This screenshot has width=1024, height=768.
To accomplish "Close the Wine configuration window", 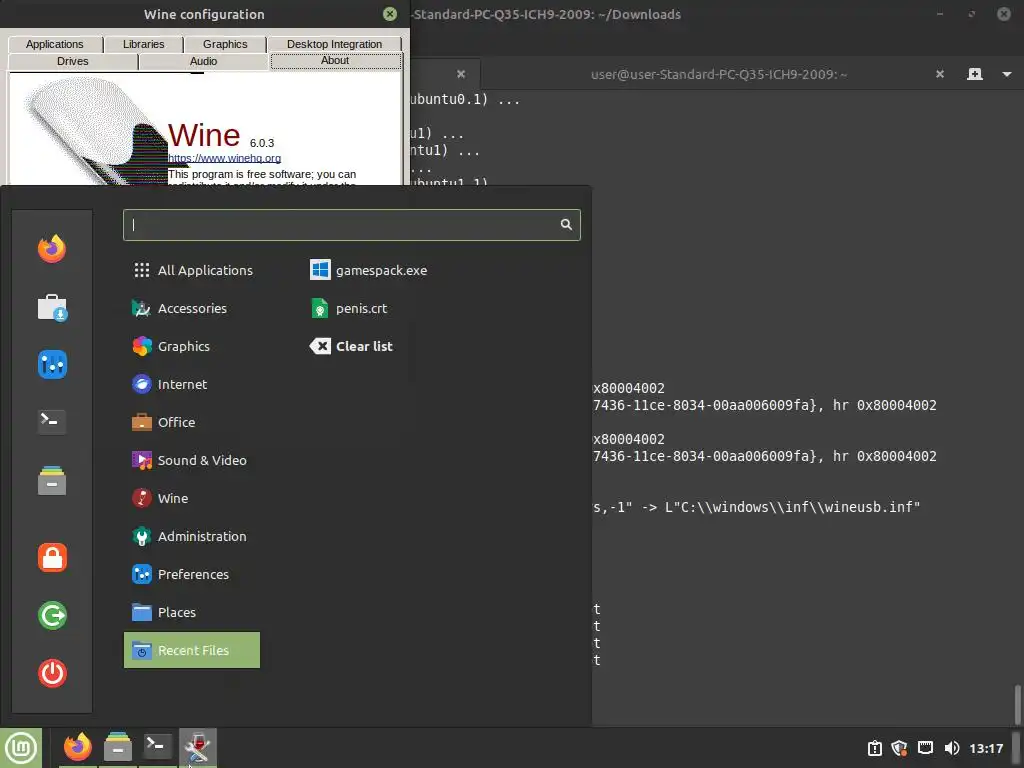I will coord(390,14).
